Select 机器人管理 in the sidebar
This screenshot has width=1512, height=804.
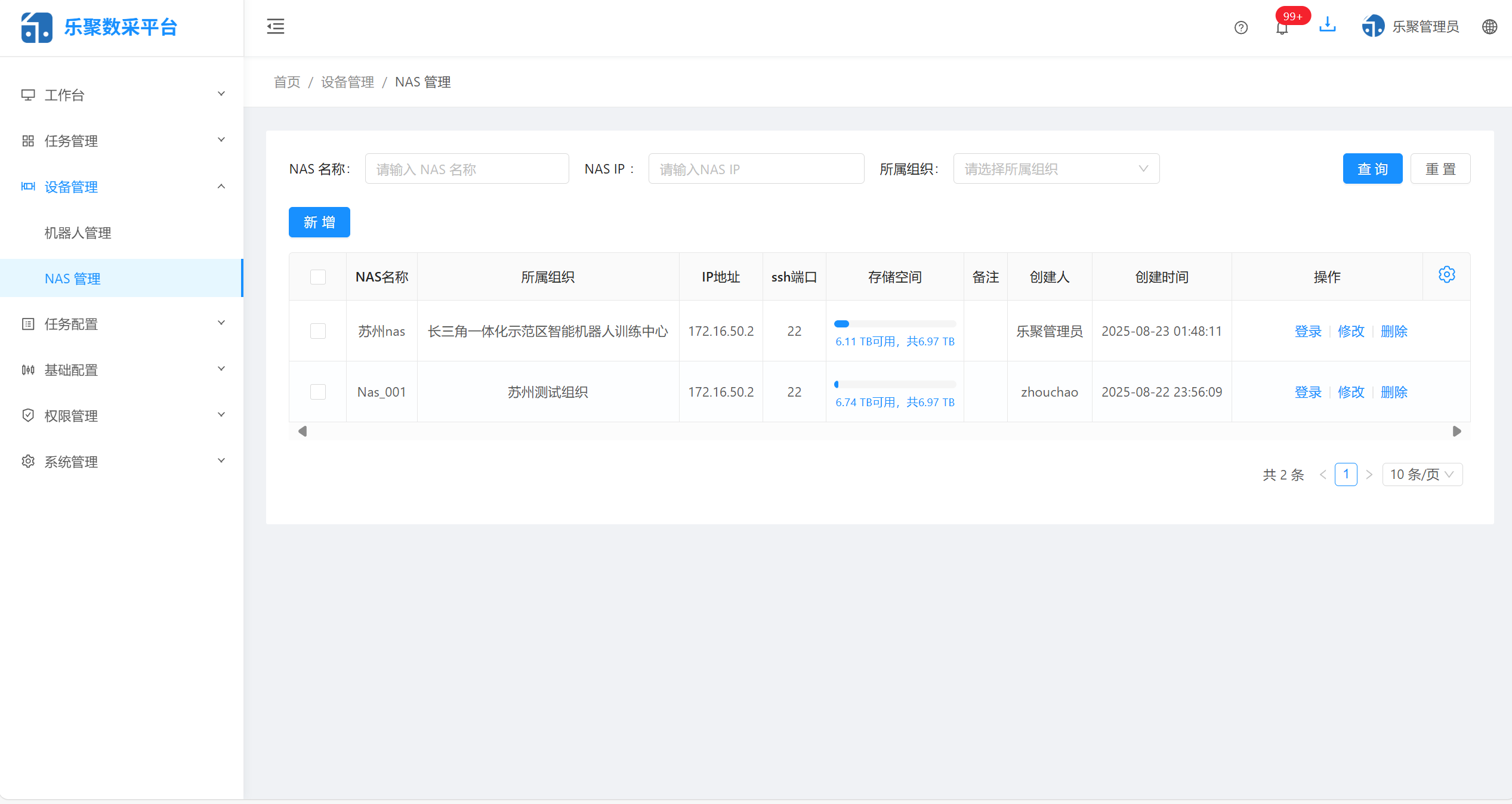pyautogui.click(x=77, y=233)
